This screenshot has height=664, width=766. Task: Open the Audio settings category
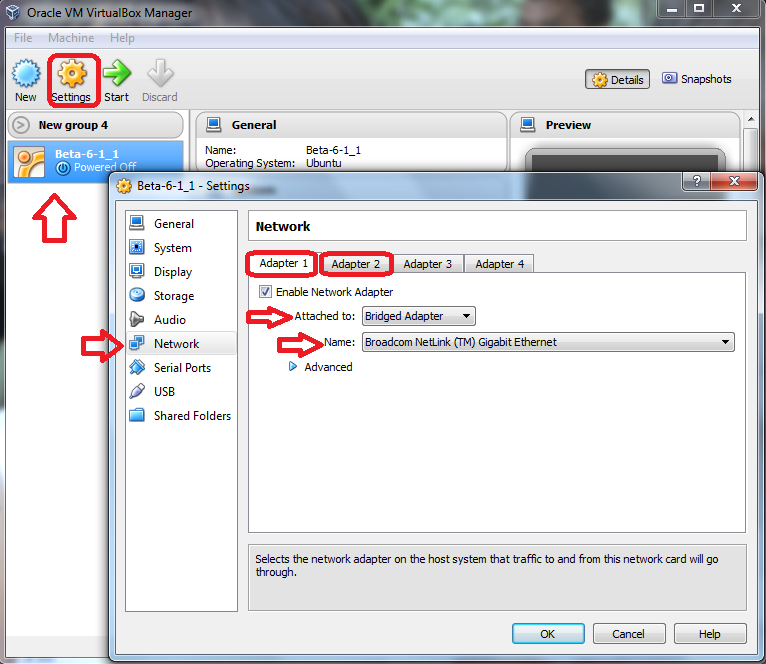pyautogui.click(x=169, y=320)
